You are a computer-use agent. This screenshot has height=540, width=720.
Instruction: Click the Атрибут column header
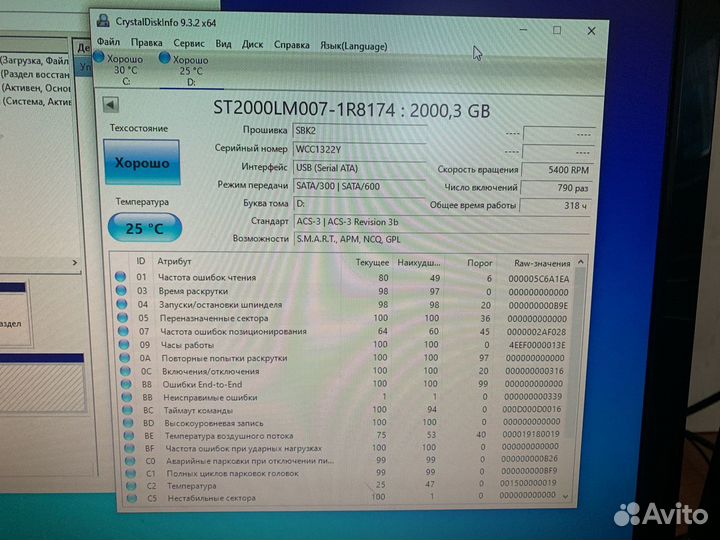[x=174, y=261]
